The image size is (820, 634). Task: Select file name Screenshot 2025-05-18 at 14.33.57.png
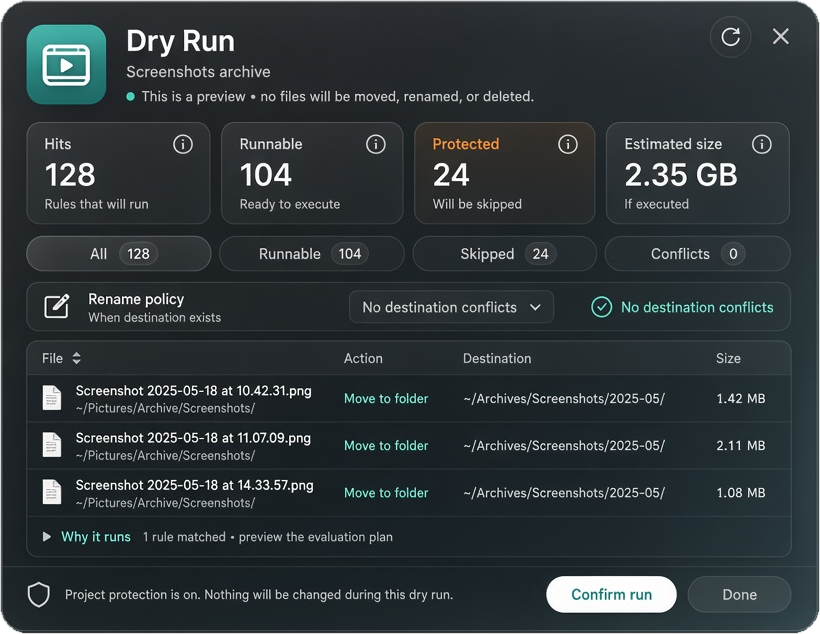(195, 485)
